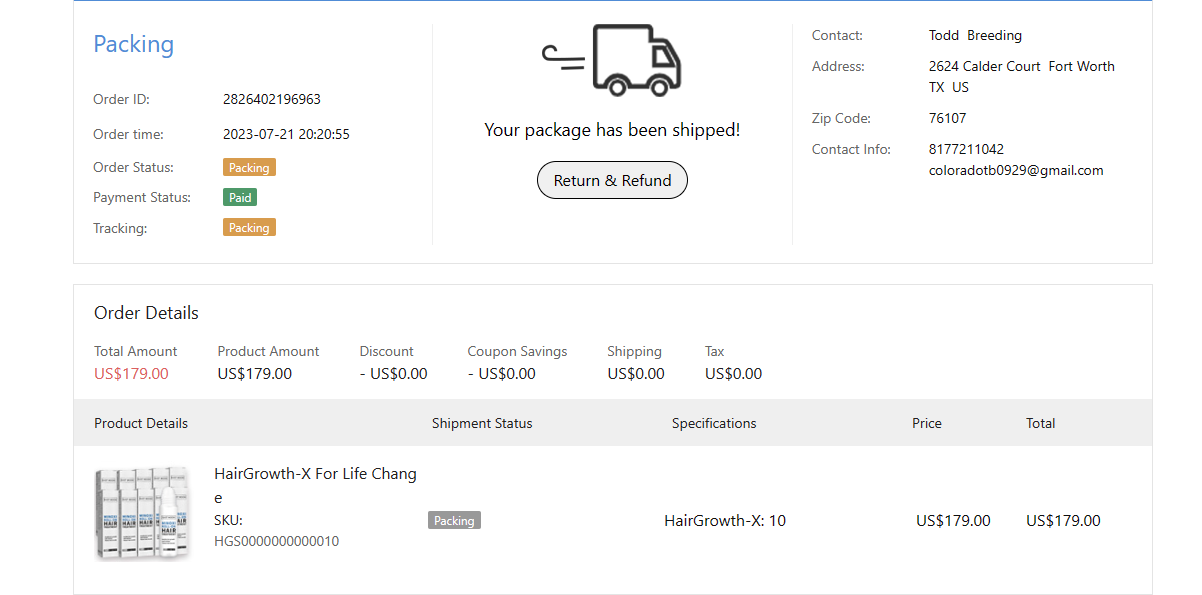Screen dimensions: 1202x595
Task: Click the gray Packing shipment status badge
Action: point(454,521)
